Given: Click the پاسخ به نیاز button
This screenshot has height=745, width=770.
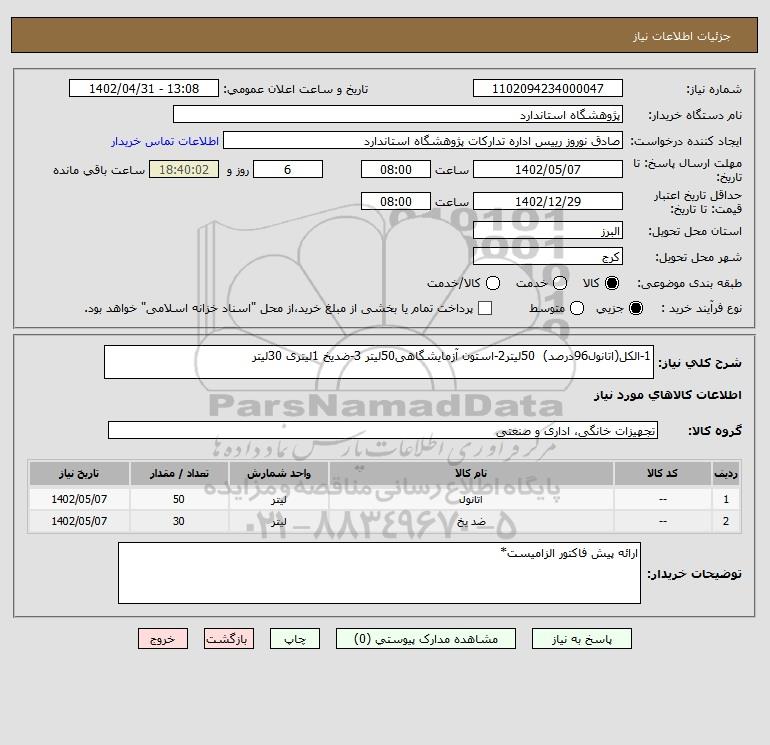Looking at the screenshot, I should [582, 639].
